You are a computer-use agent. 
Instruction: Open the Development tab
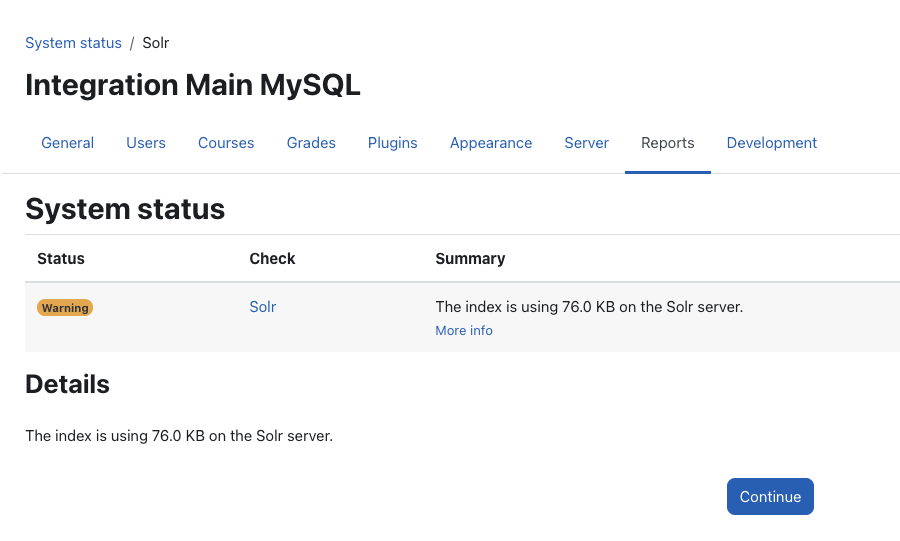point(771,143)
